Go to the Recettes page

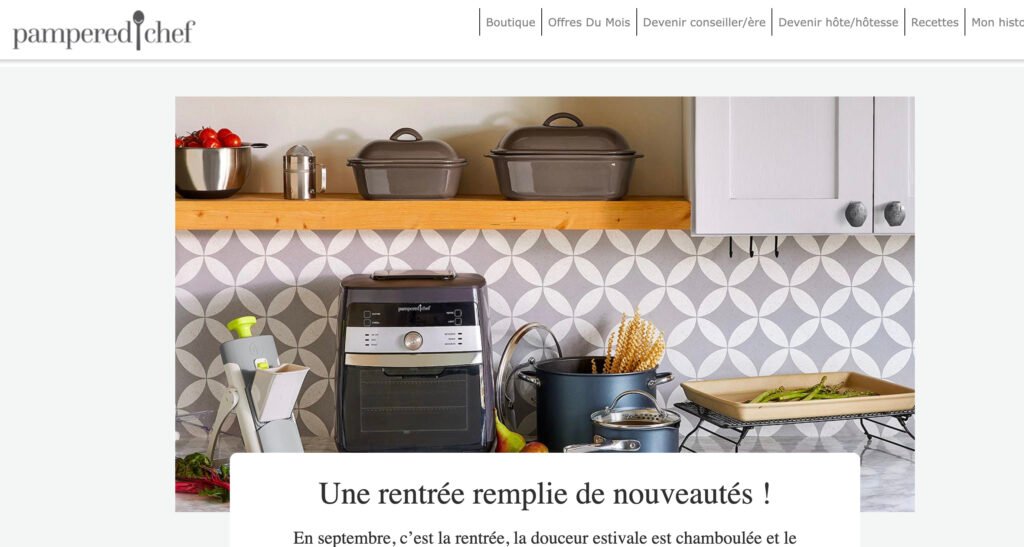[935, 22]
